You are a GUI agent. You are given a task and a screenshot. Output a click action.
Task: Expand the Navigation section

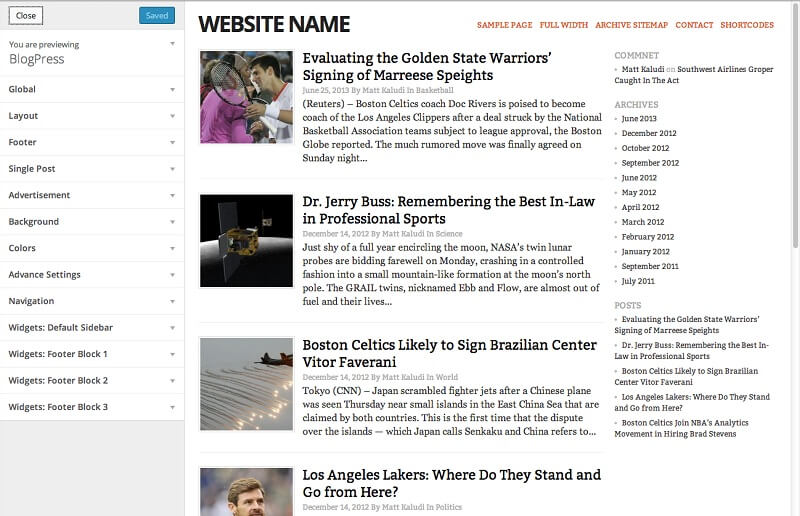(x=92, y=301)
